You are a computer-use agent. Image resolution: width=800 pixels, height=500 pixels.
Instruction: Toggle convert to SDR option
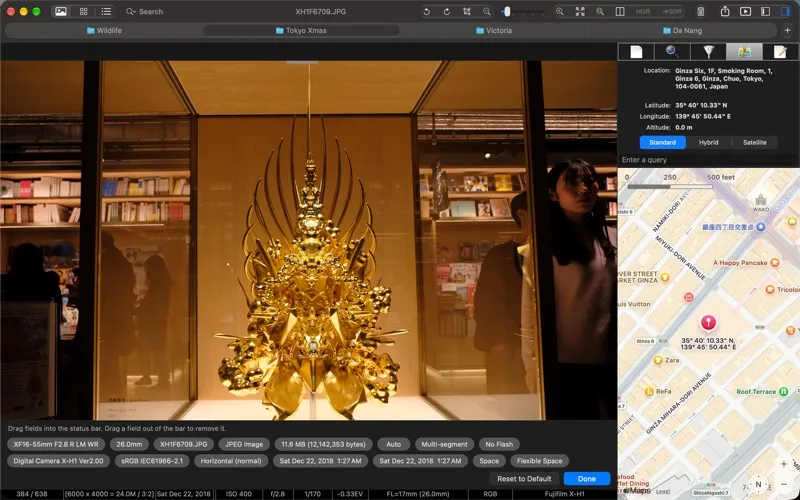pos(671,11)
